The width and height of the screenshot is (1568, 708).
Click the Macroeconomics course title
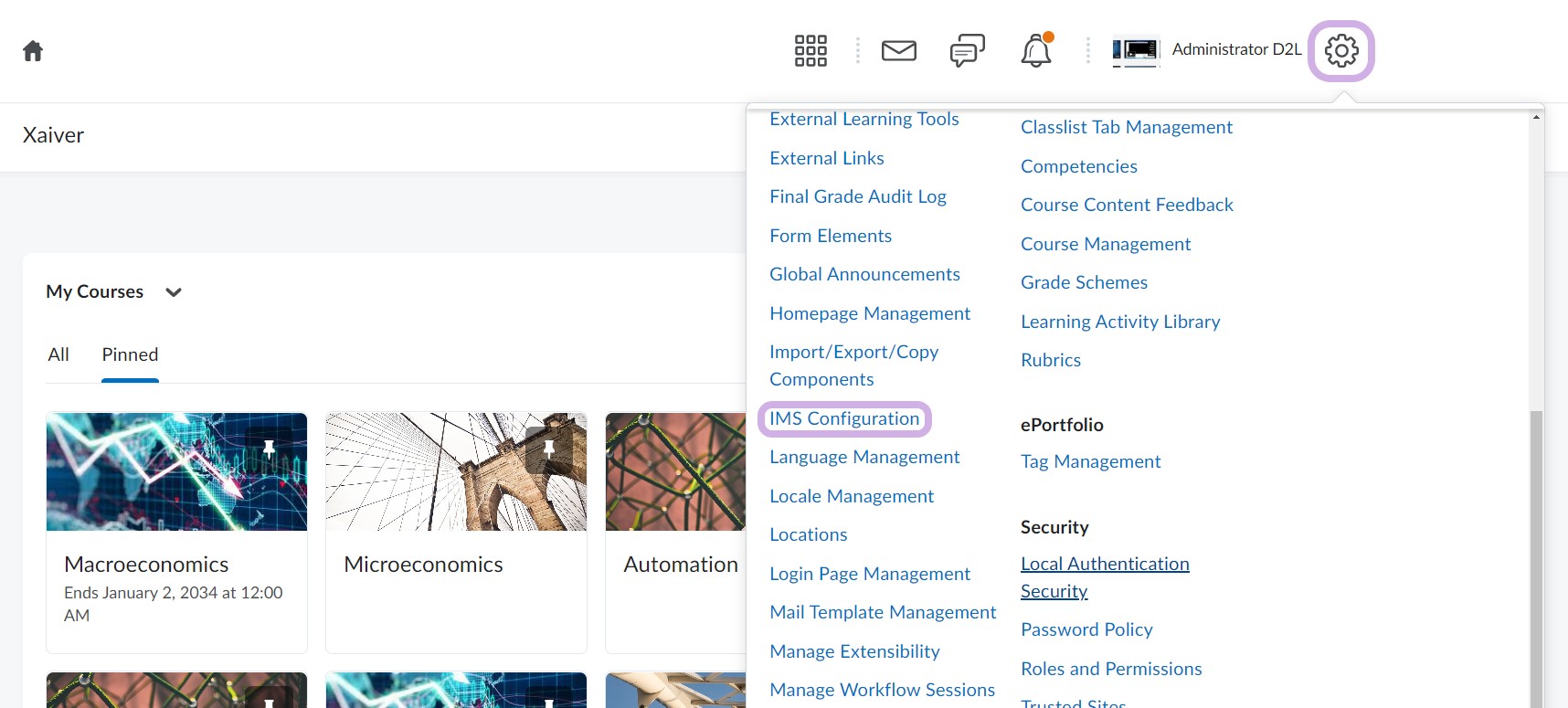[x=146, y=565]
